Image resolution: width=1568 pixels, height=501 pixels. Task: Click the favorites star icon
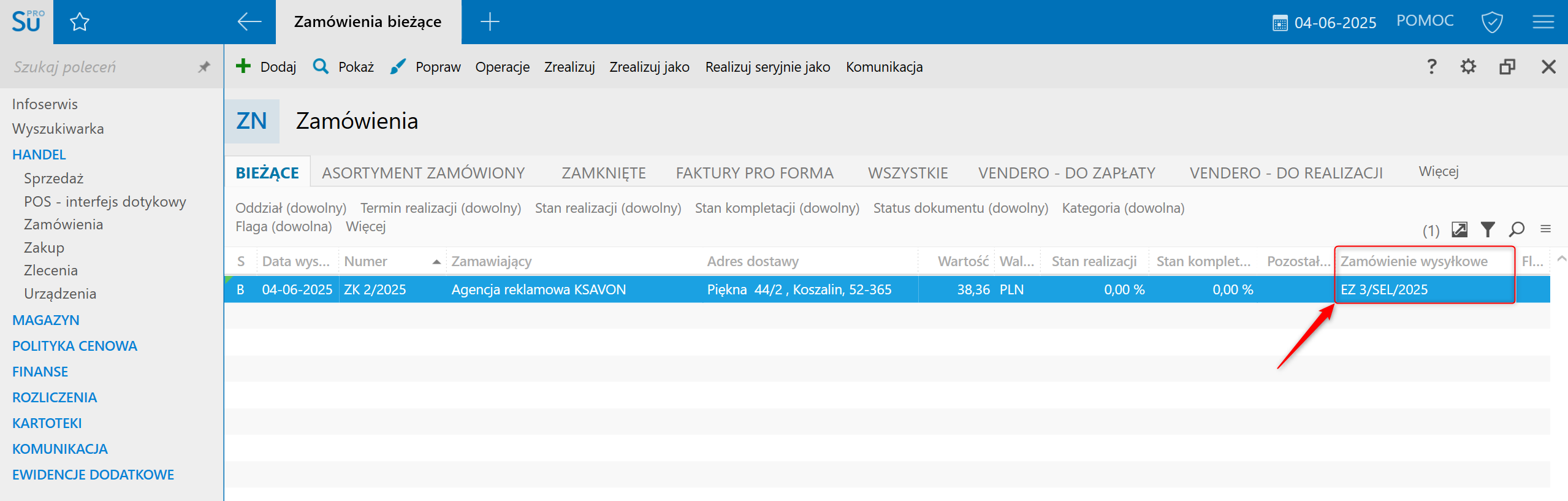80,23
